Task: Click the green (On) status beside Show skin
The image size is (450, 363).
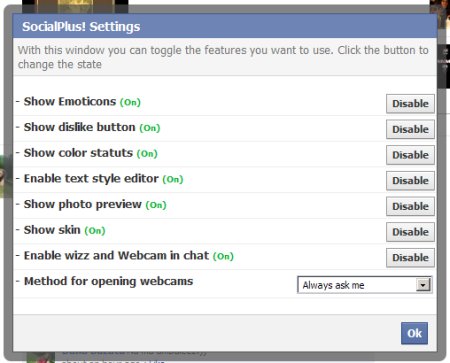Action: (95, 231)
